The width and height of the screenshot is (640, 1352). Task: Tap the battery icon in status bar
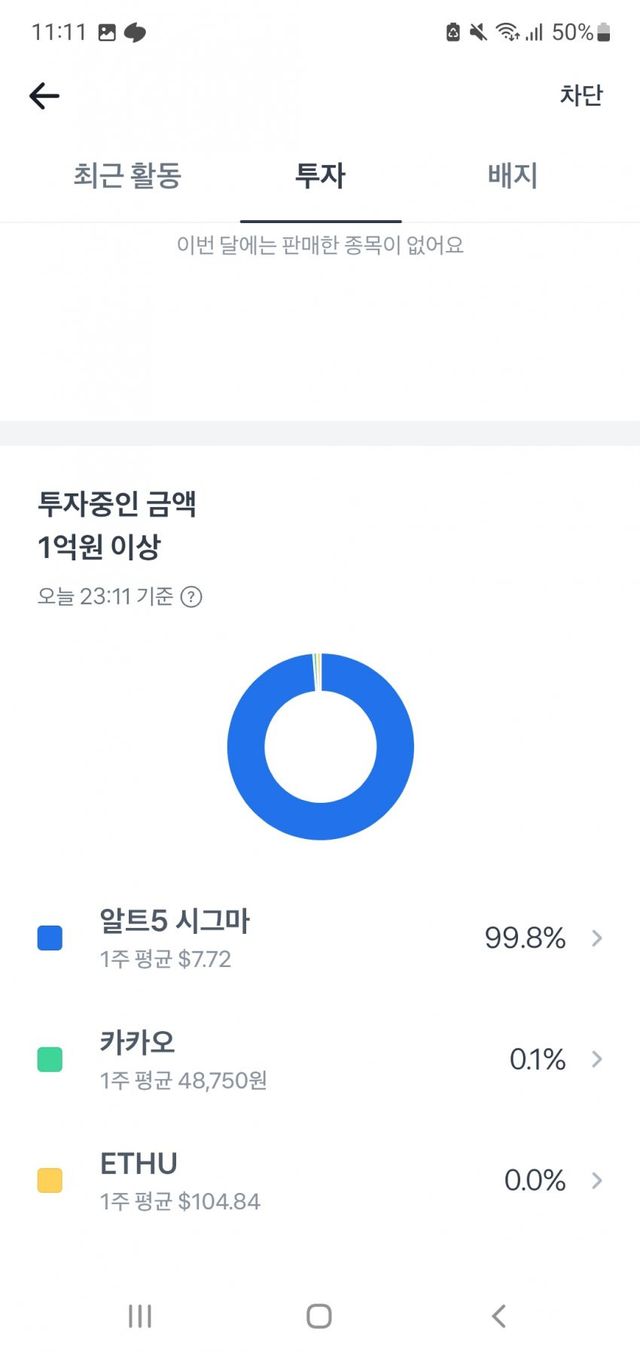coord(603,32)
